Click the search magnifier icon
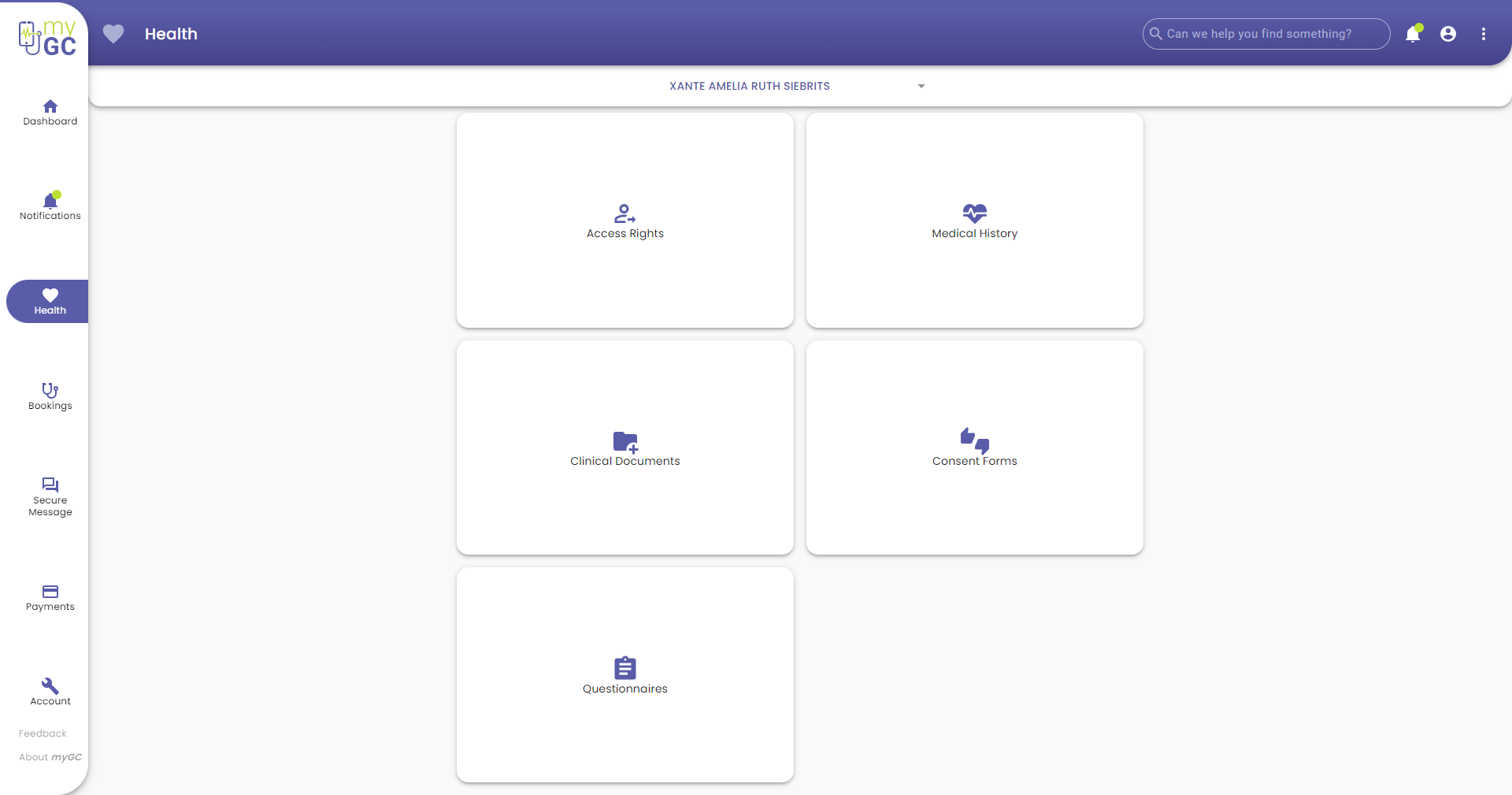Viewport: 1512px width, 795px height. (1155, 34)
